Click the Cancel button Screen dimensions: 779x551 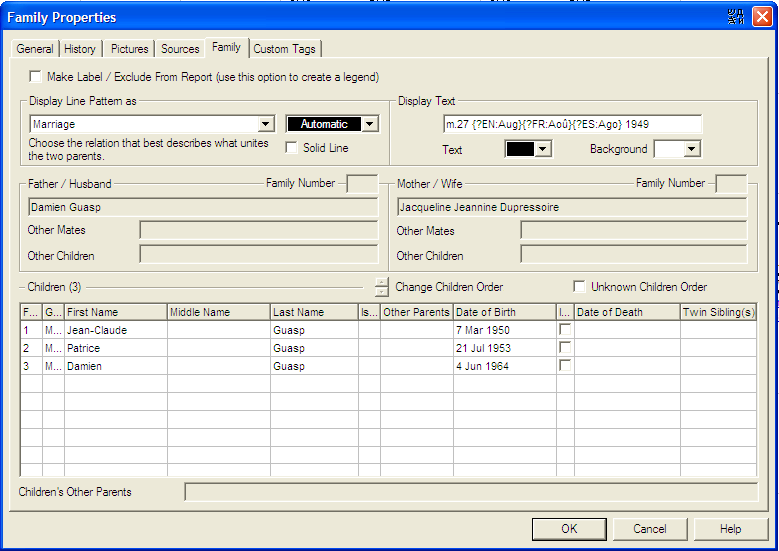click(649, 529)
